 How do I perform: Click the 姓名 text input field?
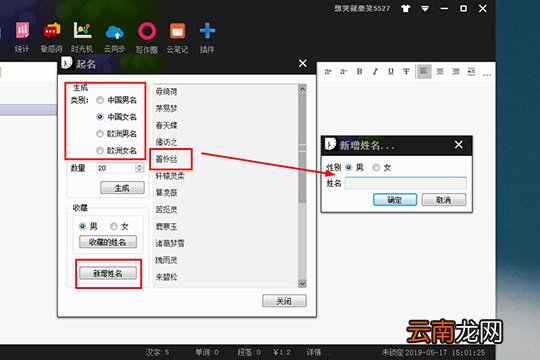point(406,183)
